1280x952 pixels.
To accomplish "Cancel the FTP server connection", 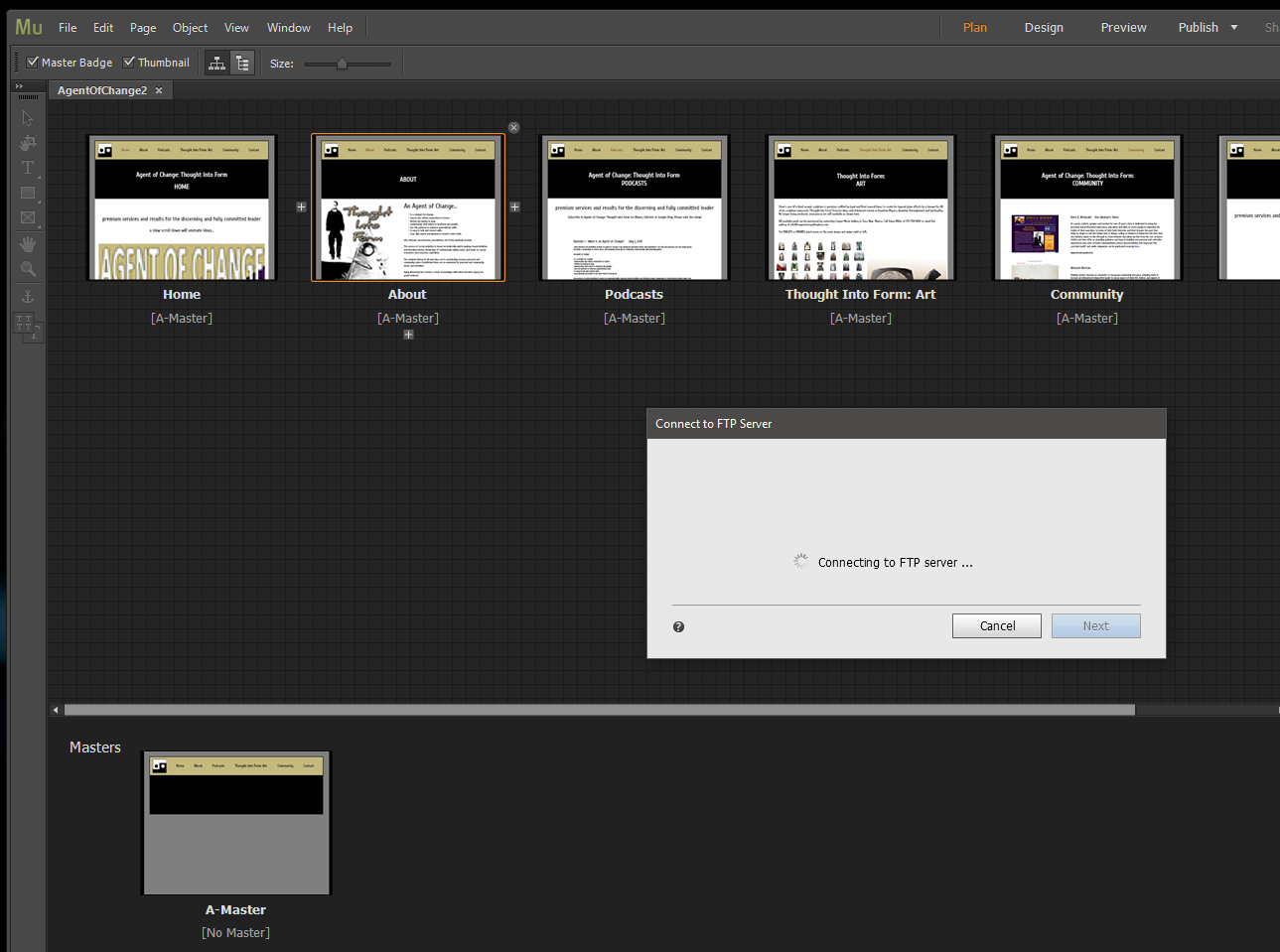I will (997, 626).
